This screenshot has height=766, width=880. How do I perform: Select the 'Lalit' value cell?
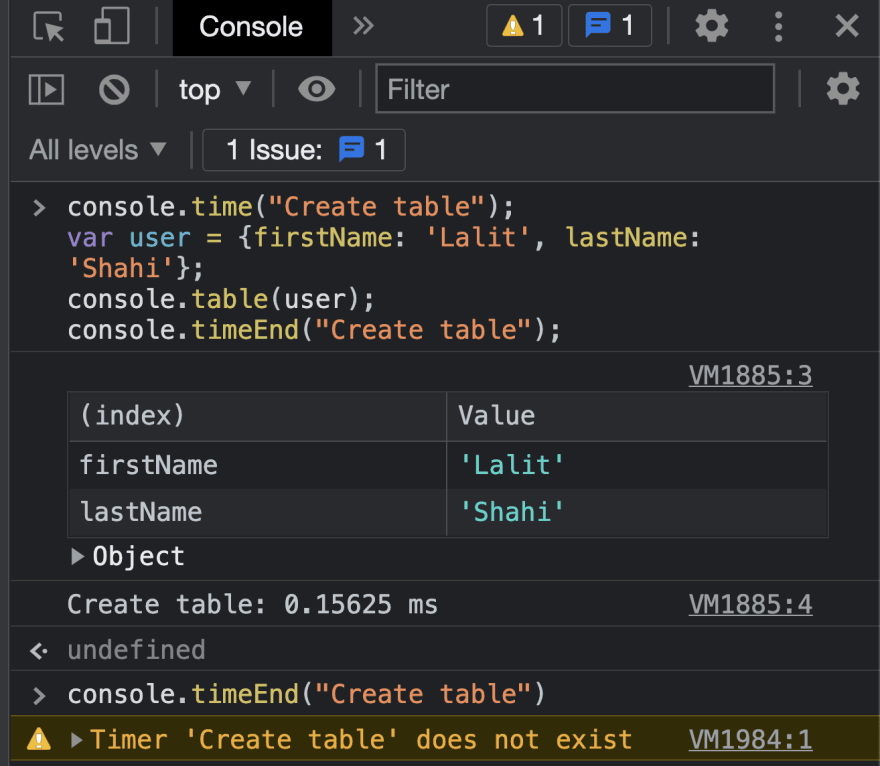coord(636,465)
